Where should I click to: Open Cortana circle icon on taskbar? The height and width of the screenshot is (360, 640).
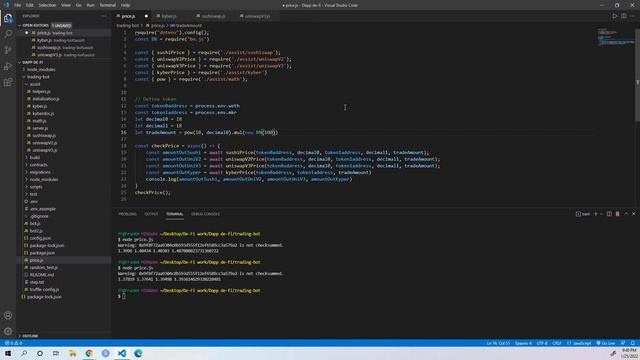[40, 353]
